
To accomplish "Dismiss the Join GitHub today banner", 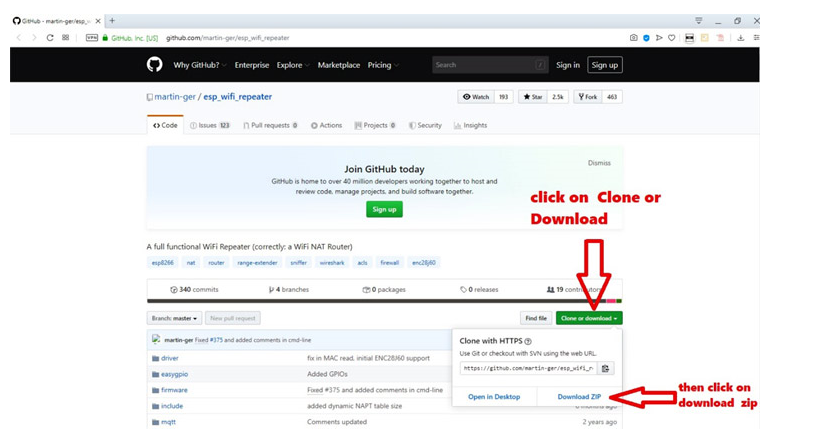I will (599, 163).
